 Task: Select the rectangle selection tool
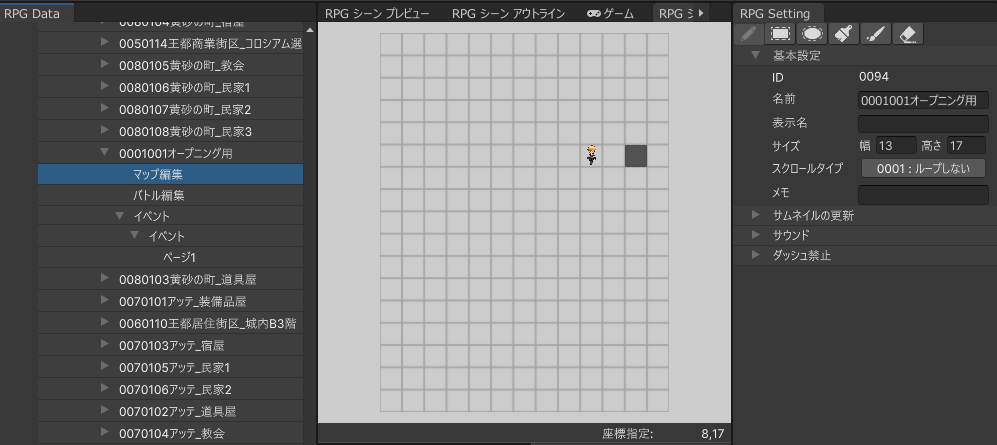(780, 34)
